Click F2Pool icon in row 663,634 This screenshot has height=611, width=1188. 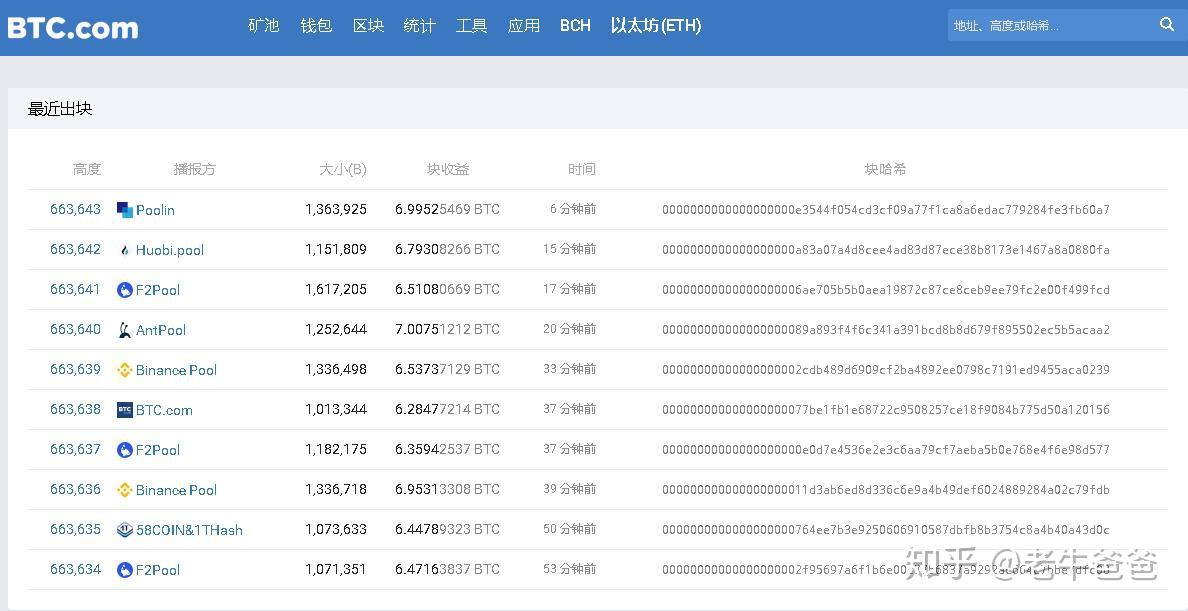pos(125,570)
